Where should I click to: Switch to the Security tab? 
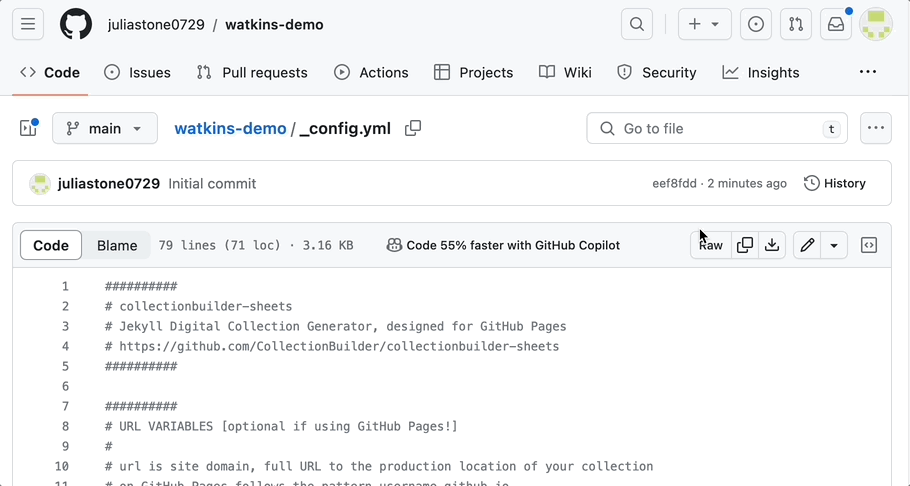point(656,73)
